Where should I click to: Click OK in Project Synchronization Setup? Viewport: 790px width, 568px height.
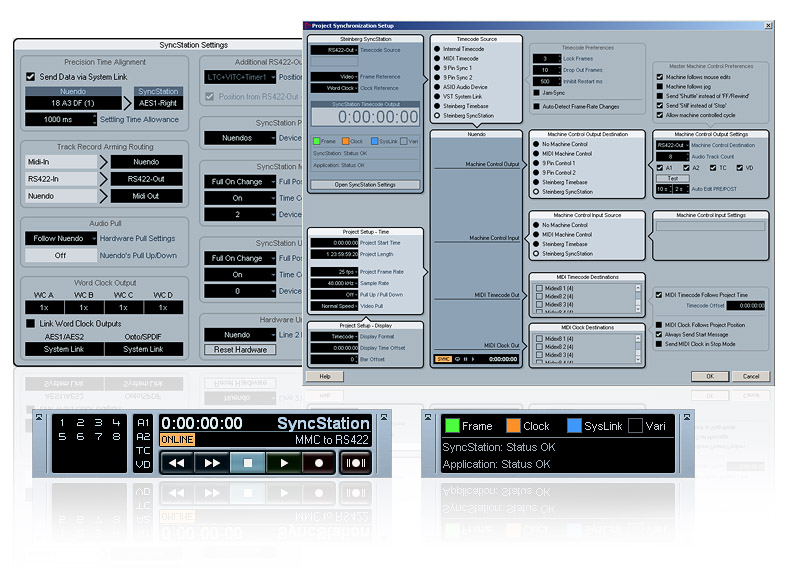[x=710, y=376]
